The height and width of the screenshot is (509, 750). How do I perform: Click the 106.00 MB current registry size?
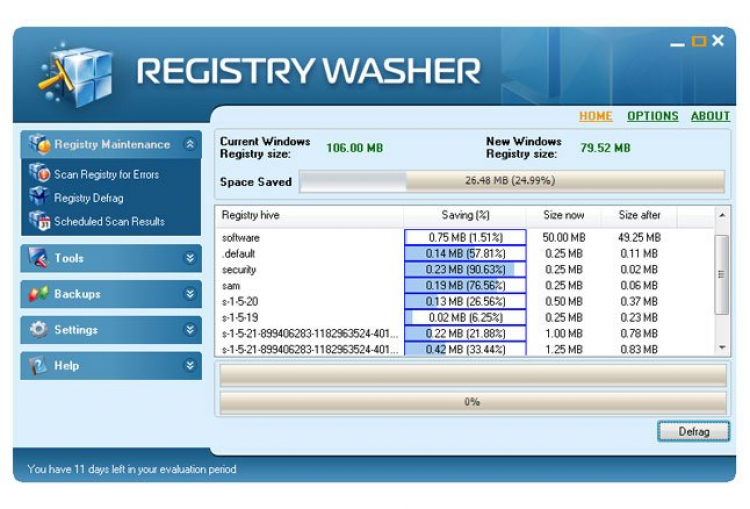click(354, 148)
